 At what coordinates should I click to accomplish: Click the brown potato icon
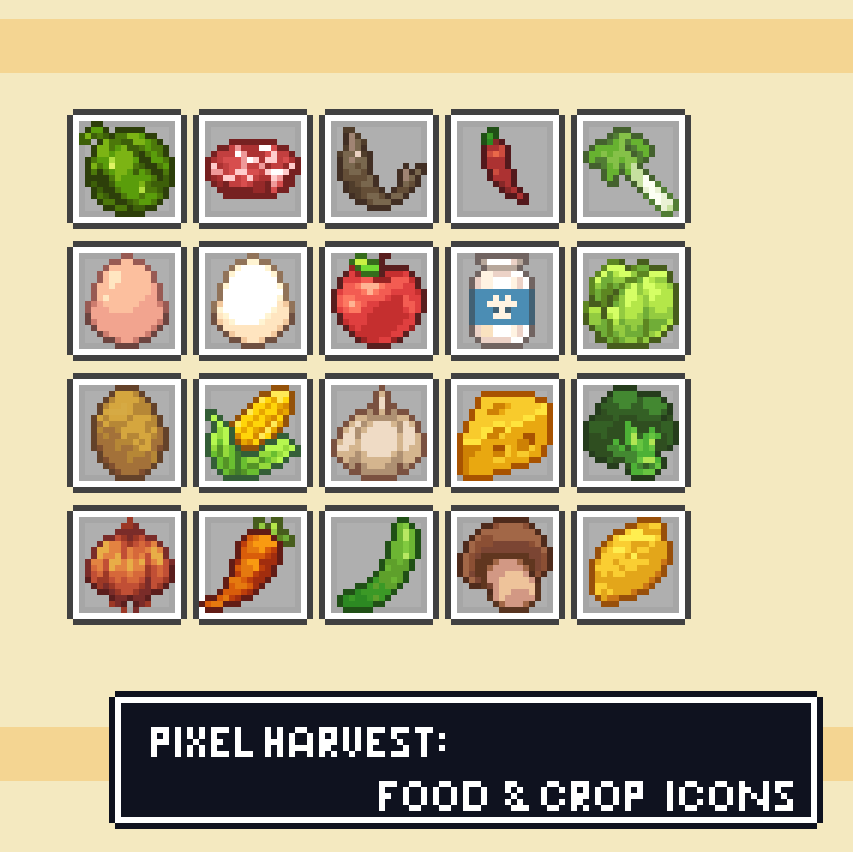click(129, 433)
